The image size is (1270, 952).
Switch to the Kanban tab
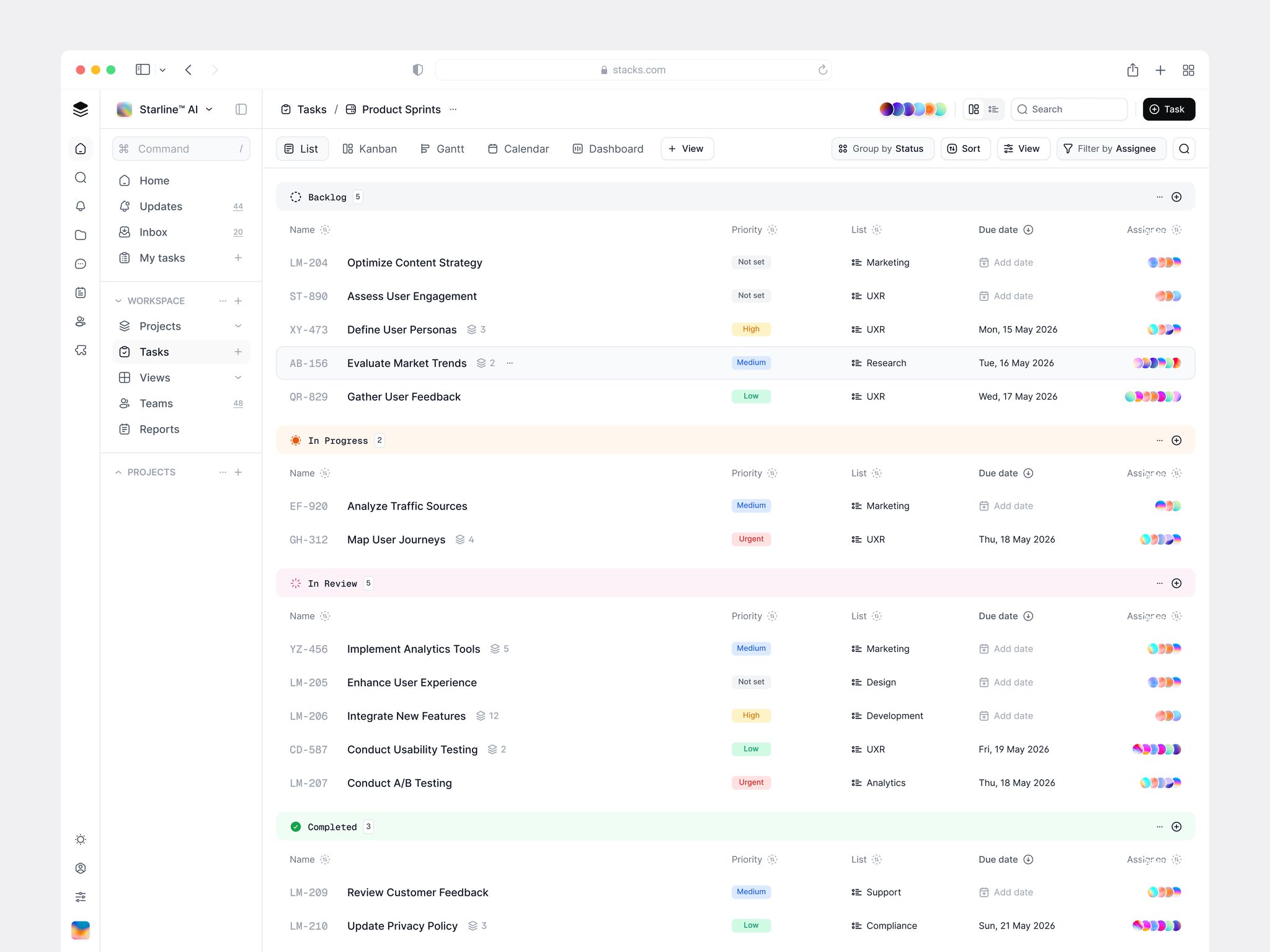click(370, 149)
